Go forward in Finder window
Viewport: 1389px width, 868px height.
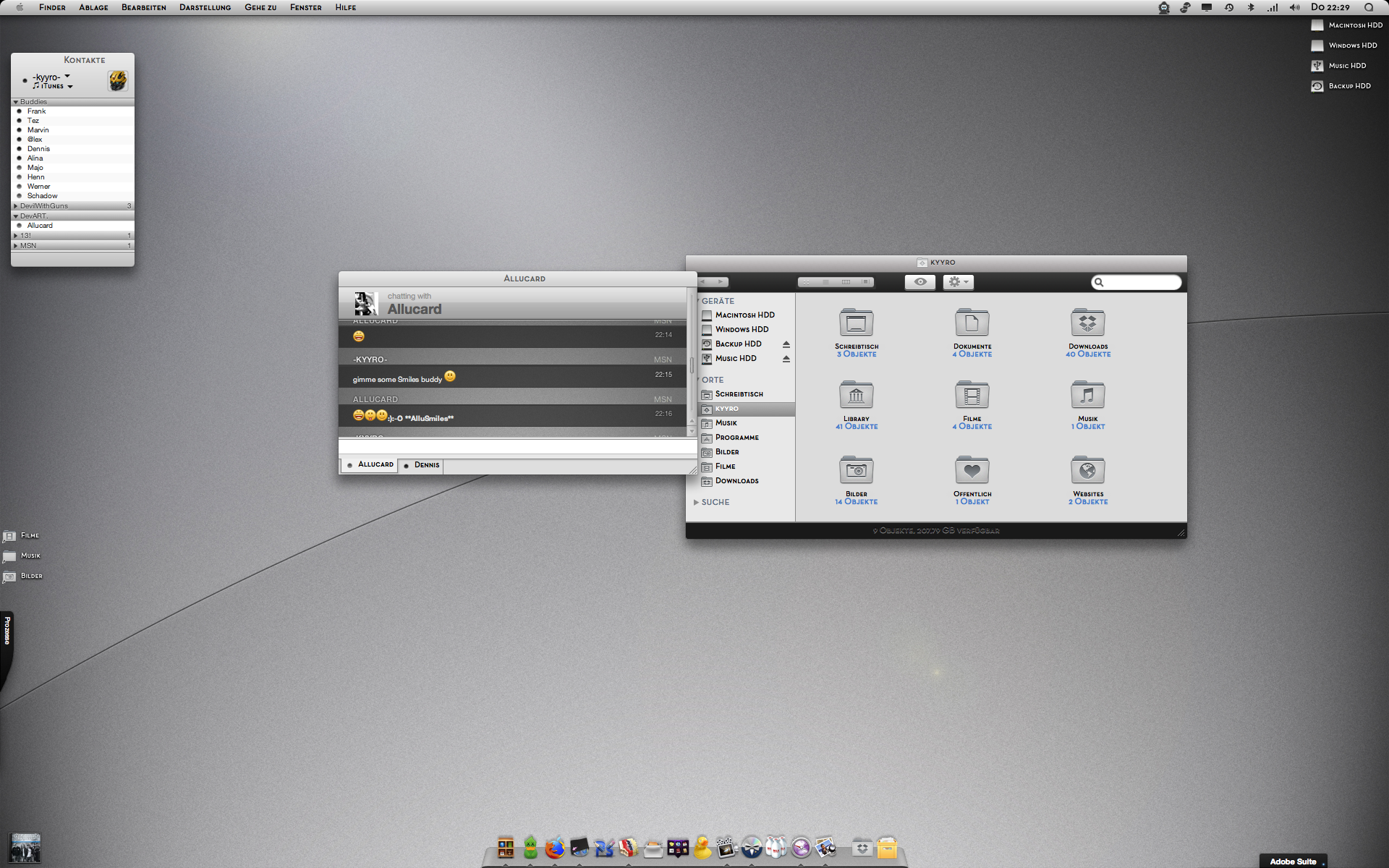click(x=721, y=282)
